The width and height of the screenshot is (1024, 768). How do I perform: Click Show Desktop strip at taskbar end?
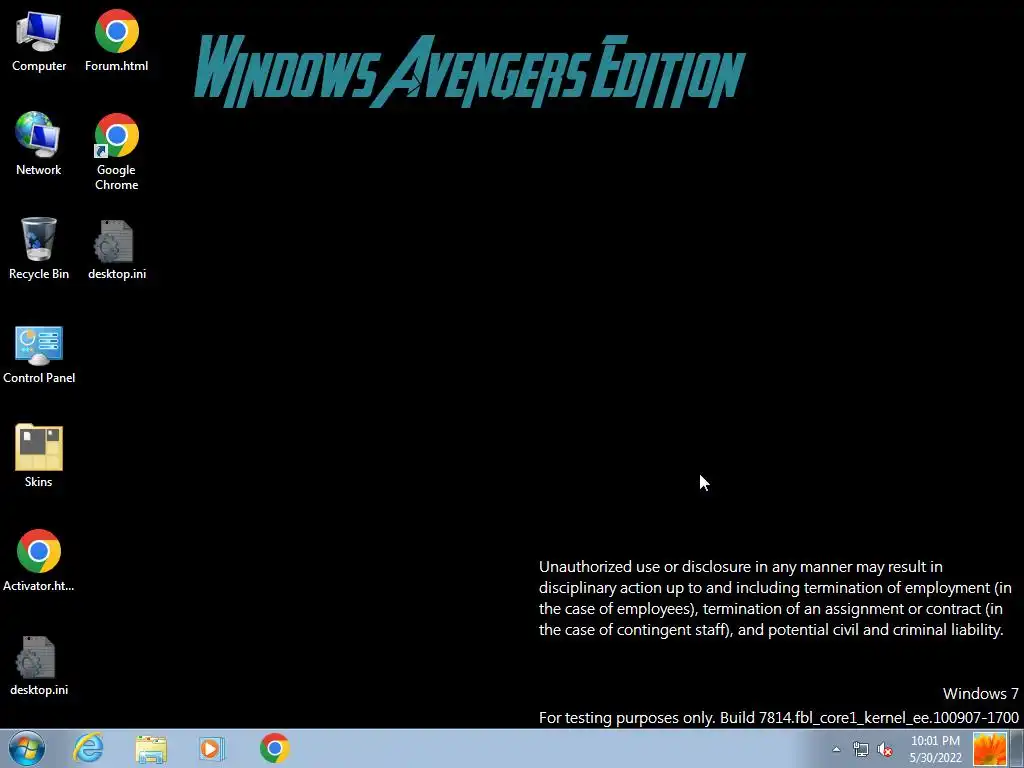(1017, 749)
